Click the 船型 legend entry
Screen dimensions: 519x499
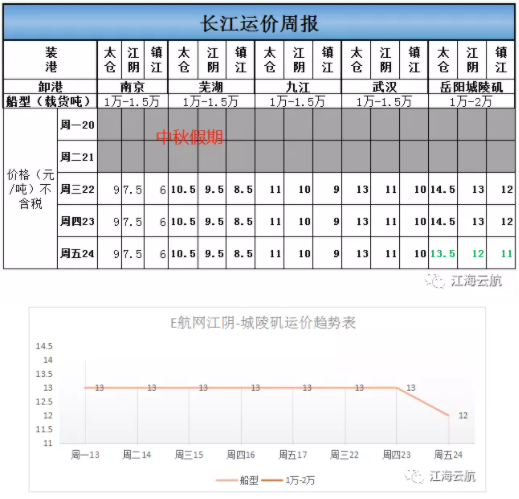[x=237, y=480]
